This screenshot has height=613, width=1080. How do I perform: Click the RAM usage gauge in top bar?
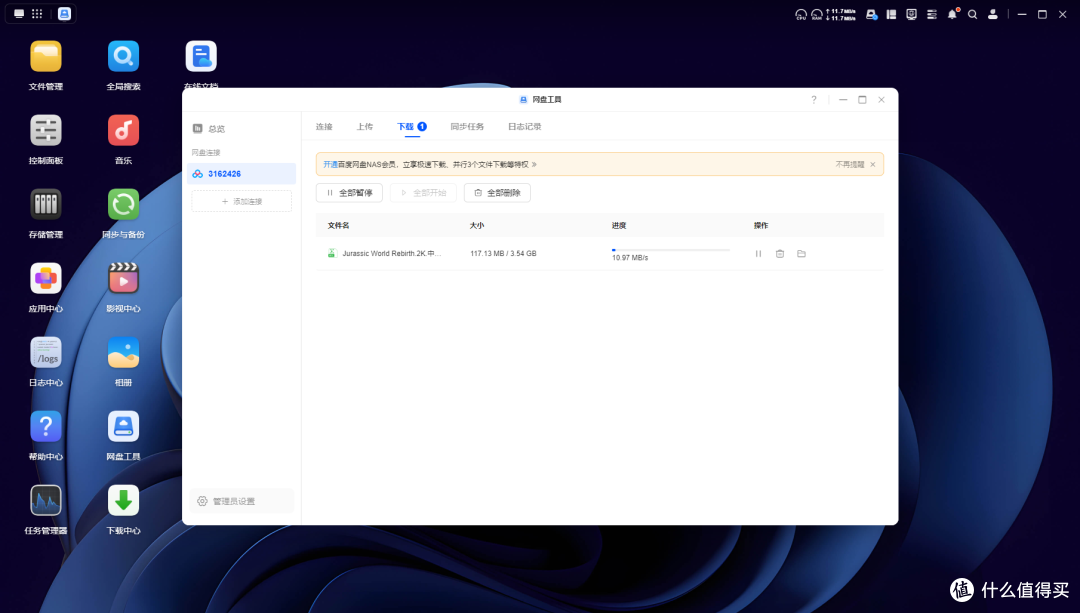pos(817,14)
